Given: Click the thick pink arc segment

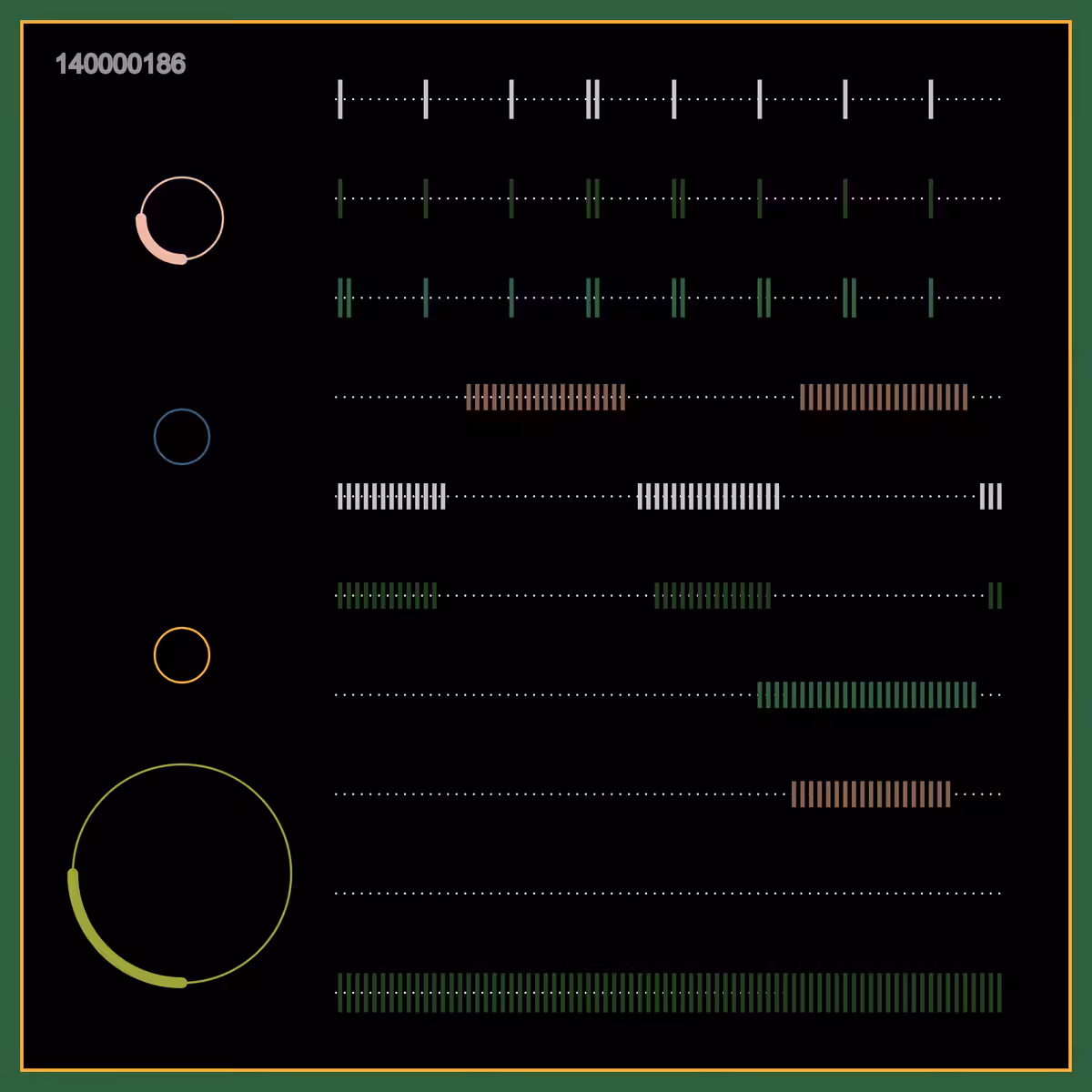Looking at the screenshot, I should [151, 247].
